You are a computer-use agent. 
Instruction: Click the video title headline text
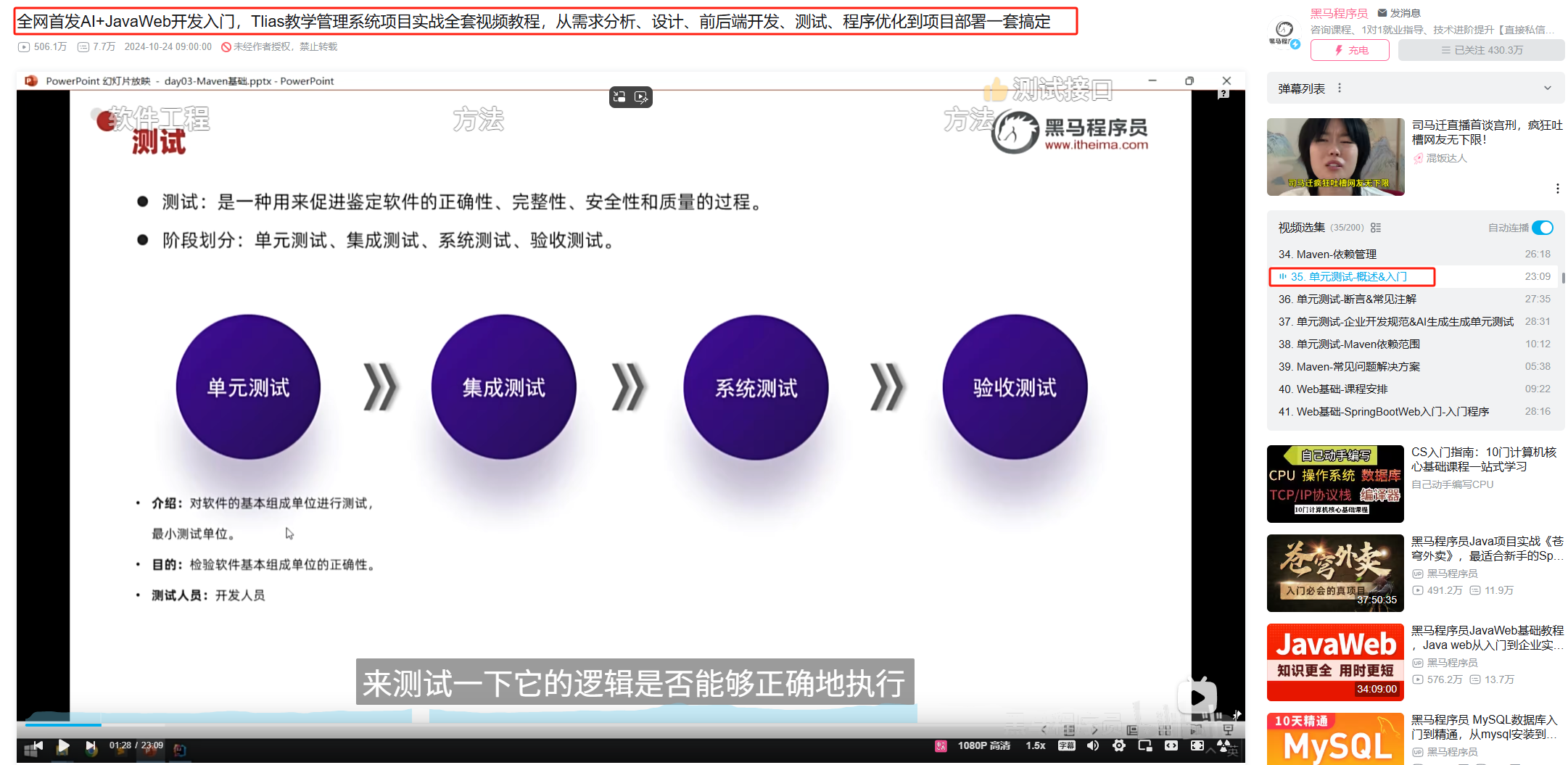click(x=534, y=22)
